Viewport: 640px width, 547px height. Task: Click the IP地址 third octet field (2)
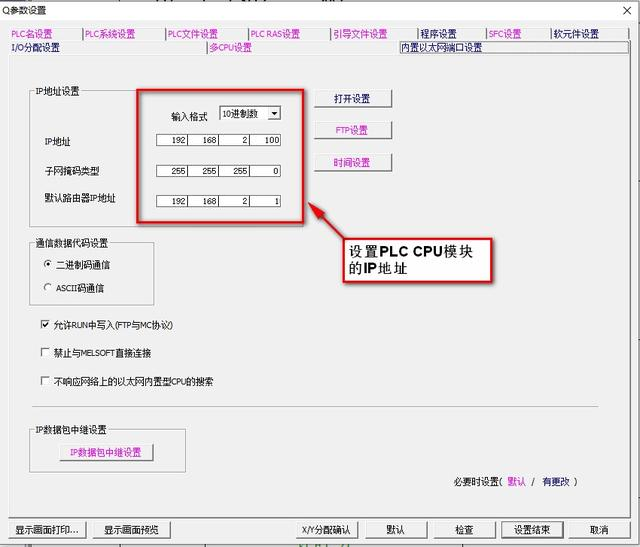tap(234, 140)
